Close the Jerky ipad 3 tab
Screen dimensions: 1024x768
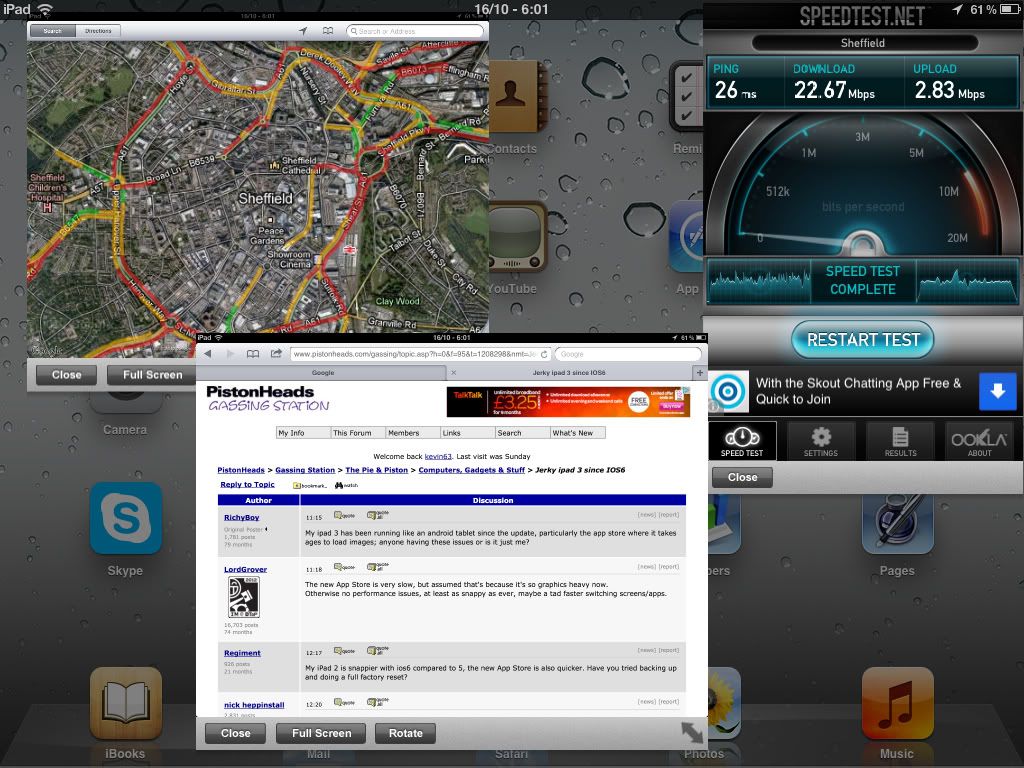tap(453, 373)
